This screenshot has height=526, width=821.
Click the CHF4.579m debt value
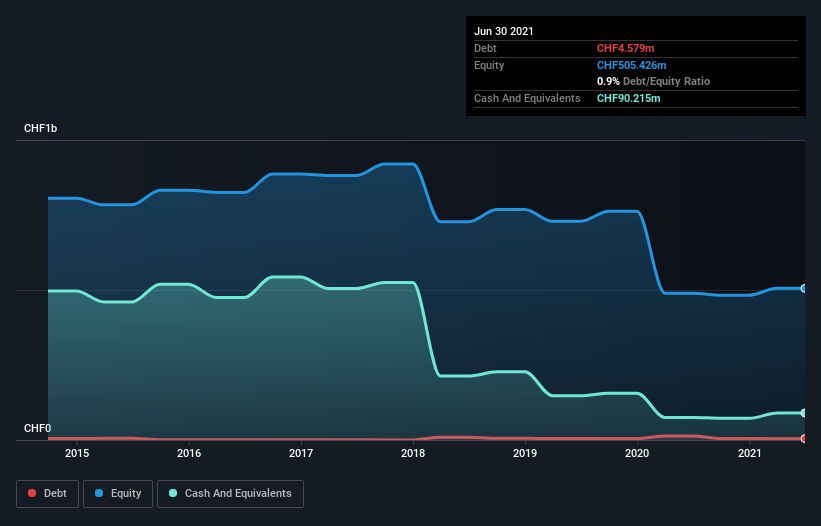point(626,48)
